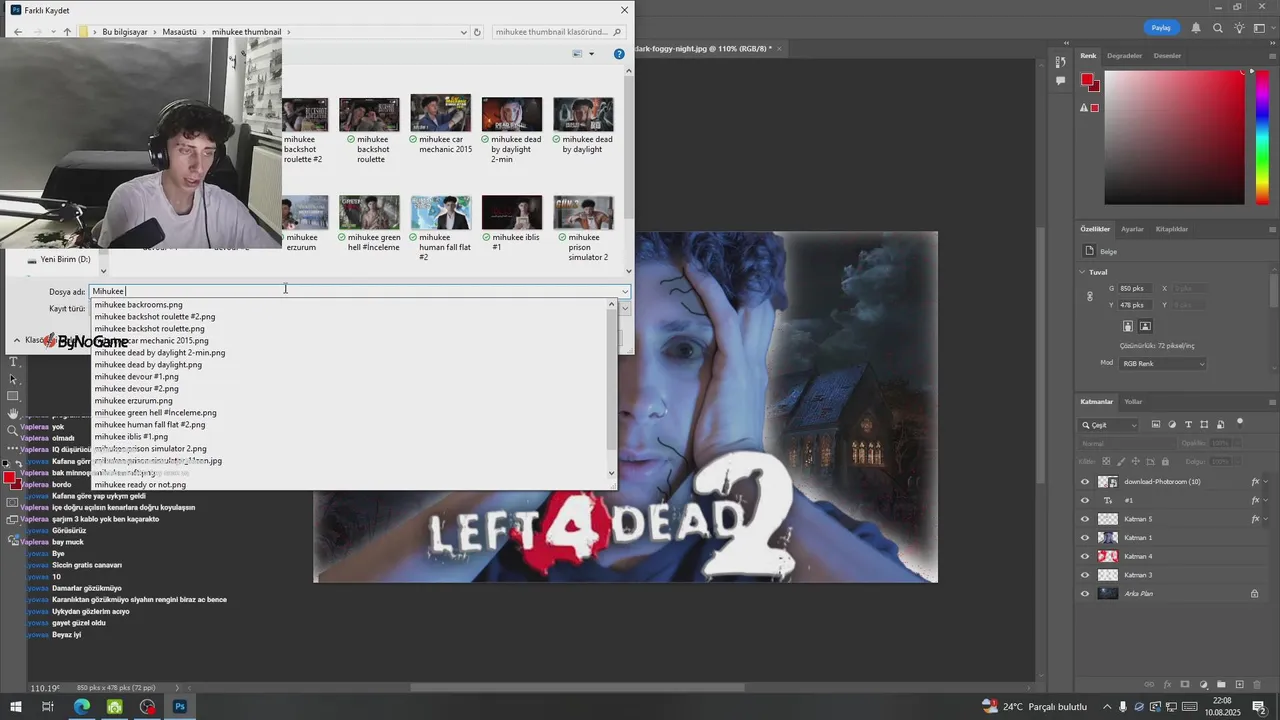Open Photoshop search magnifier icon
The width and height of the screenshot is (1280, 720).
[x=1219, y=28]
